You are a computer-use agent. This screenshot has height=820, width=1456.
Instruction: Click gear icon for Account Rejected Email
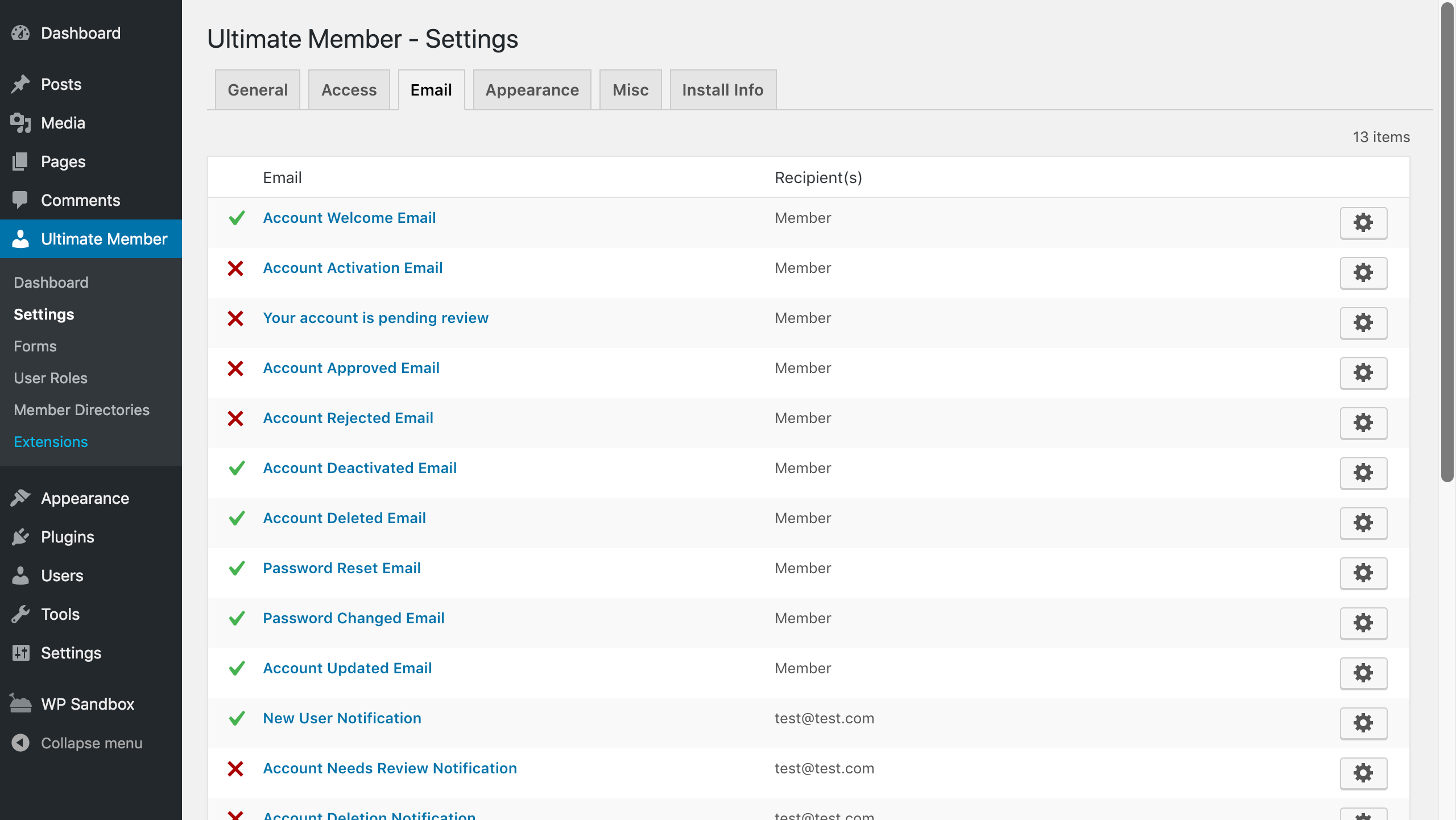1363,423
